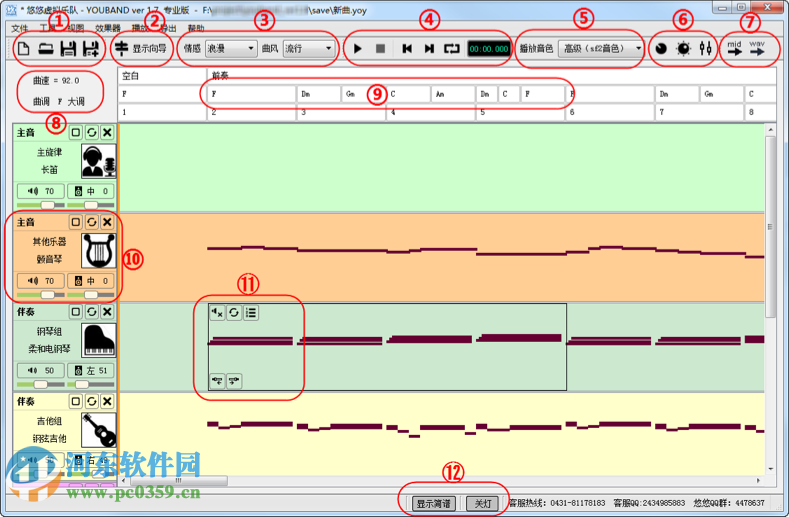
Task: Toggle the square button on the 长笛 track
Action: point(75,132)
